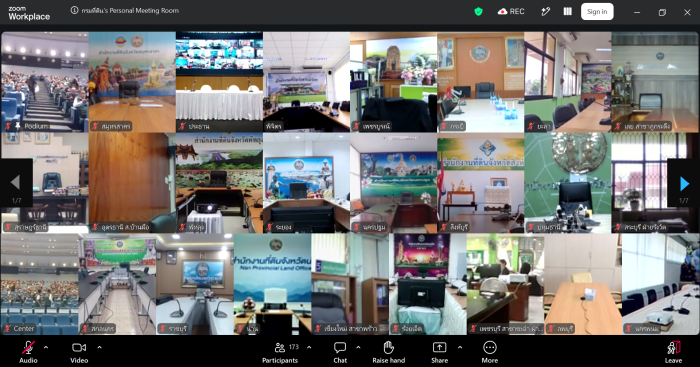
Task: Open meeting info icon beside meeting room title
Action: coord(74,10)
